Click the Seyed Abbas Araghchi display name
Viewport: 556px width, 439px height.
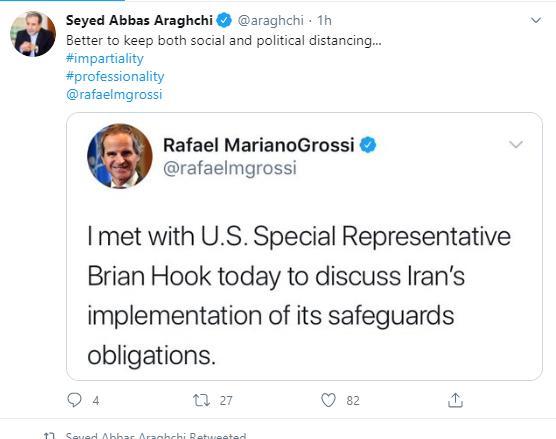(x=139, y=20)
